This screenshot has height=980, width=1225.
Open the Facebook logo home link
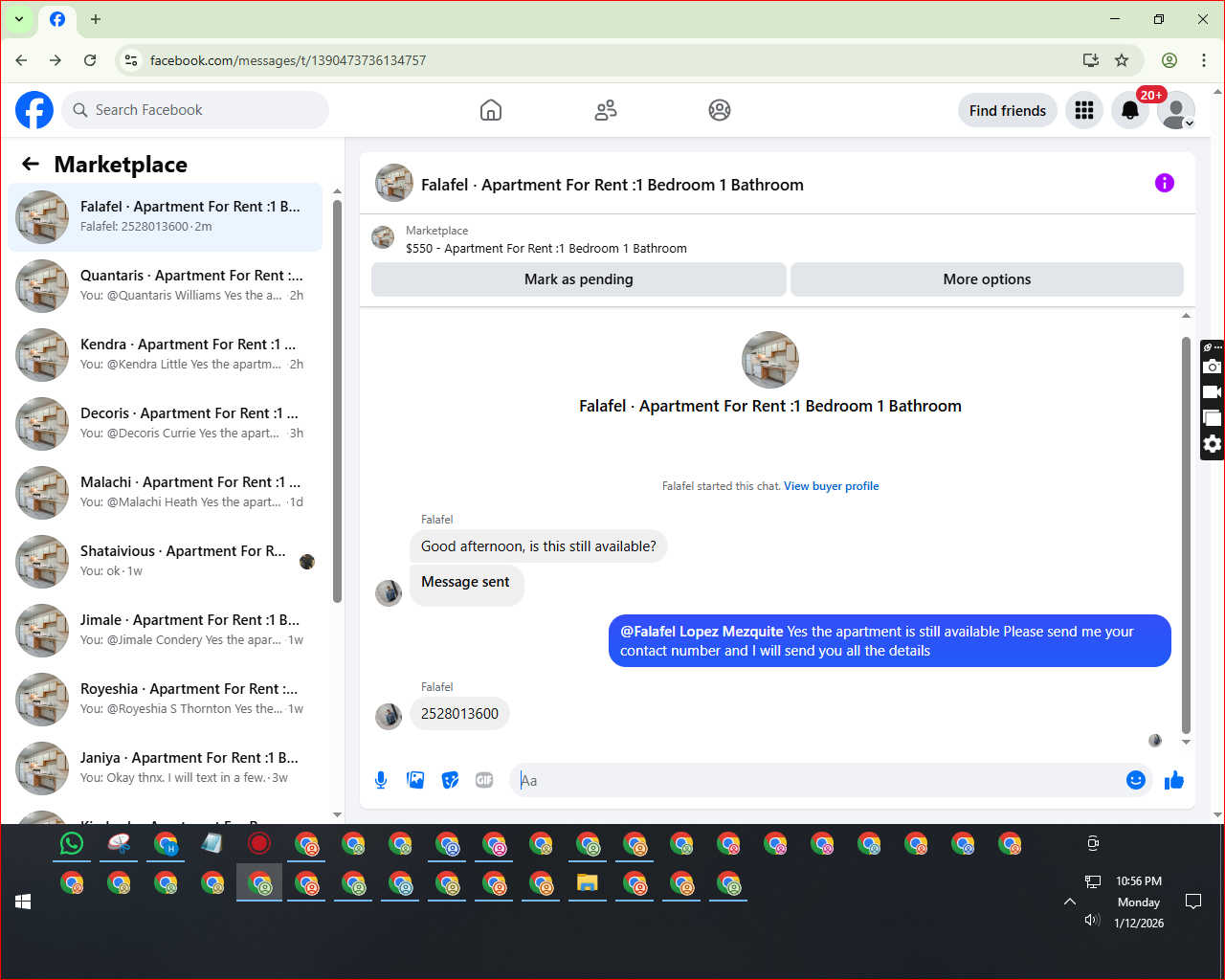coord(34,110)
